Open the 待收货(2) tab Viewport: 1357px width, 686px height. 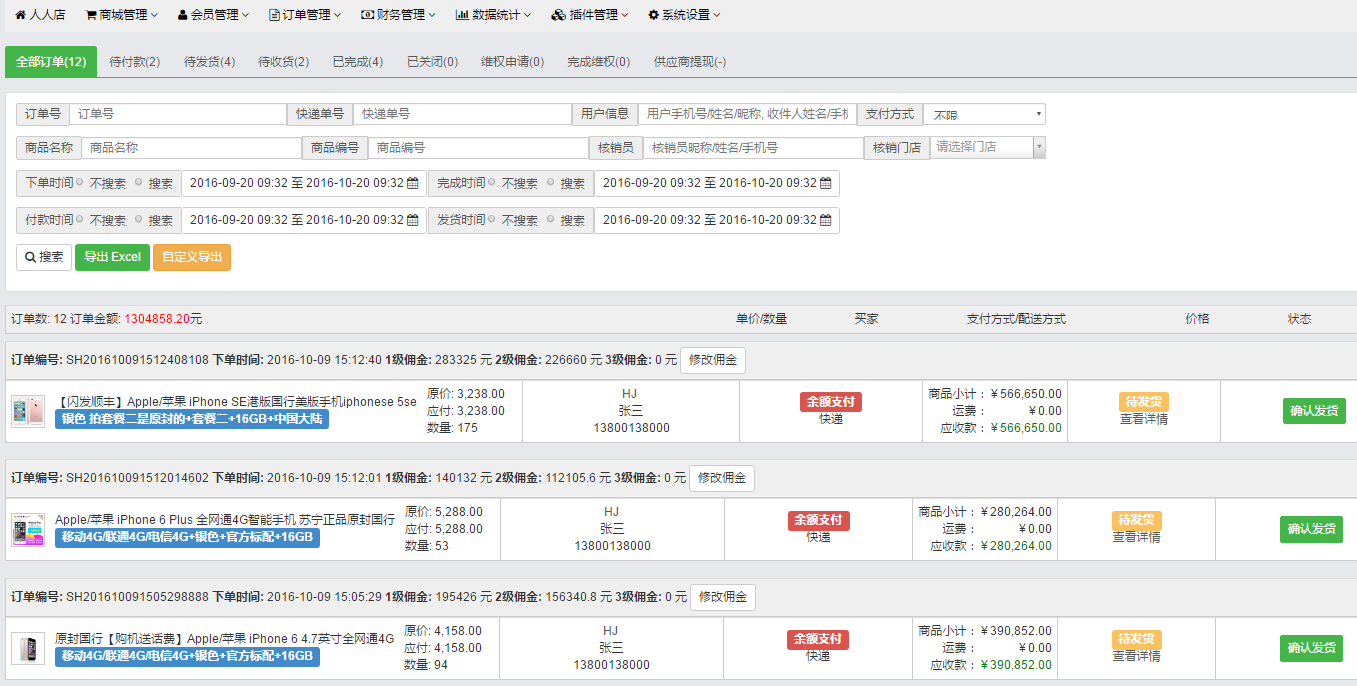pyautogui.click(x=284, y=62)
